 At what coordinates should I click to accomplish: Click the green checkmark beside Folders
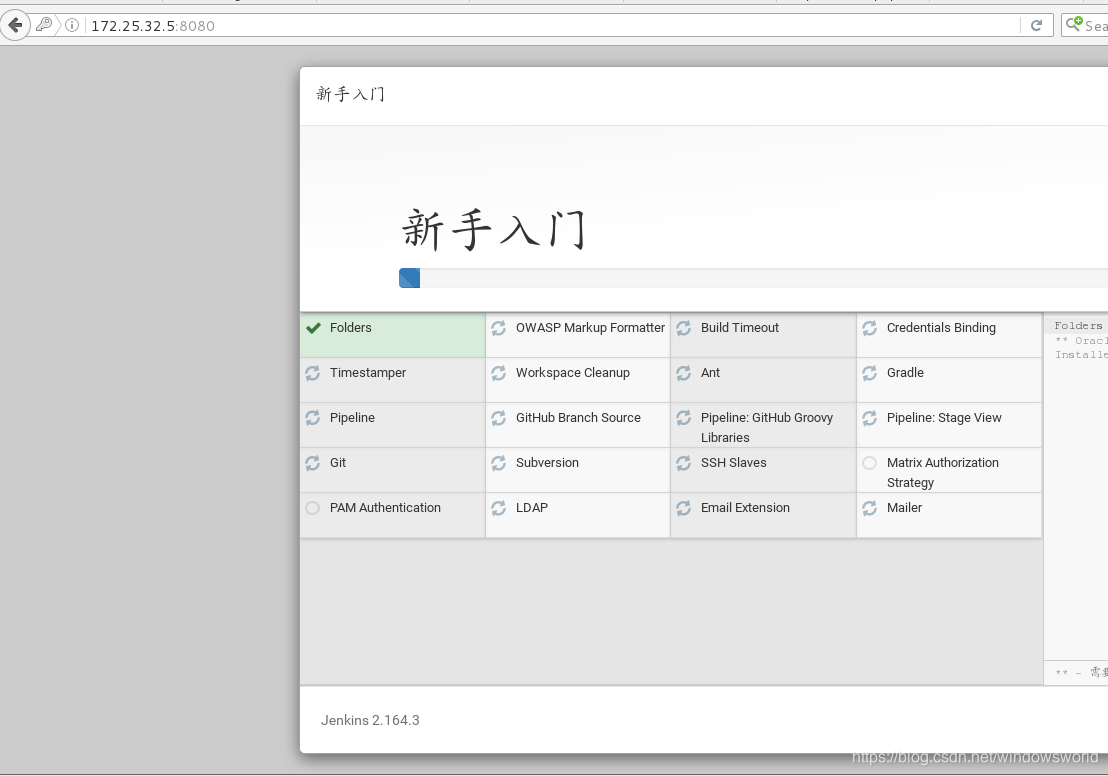click(x=313, y=328)
